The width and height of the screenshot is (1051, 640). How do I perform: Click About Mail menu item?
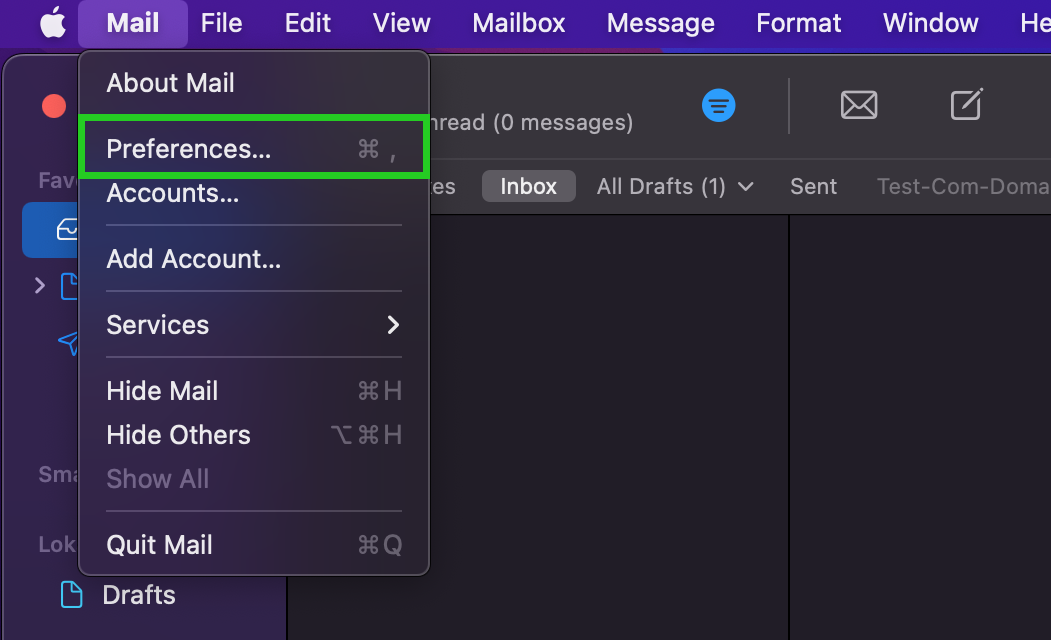170,83
